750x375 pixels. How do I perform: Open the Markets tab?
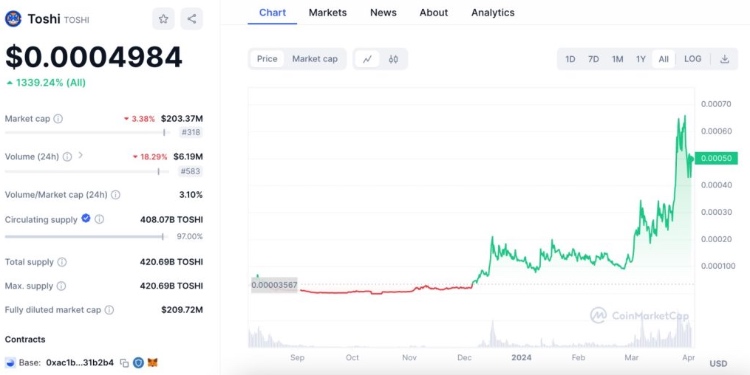[x=328, y=12]
